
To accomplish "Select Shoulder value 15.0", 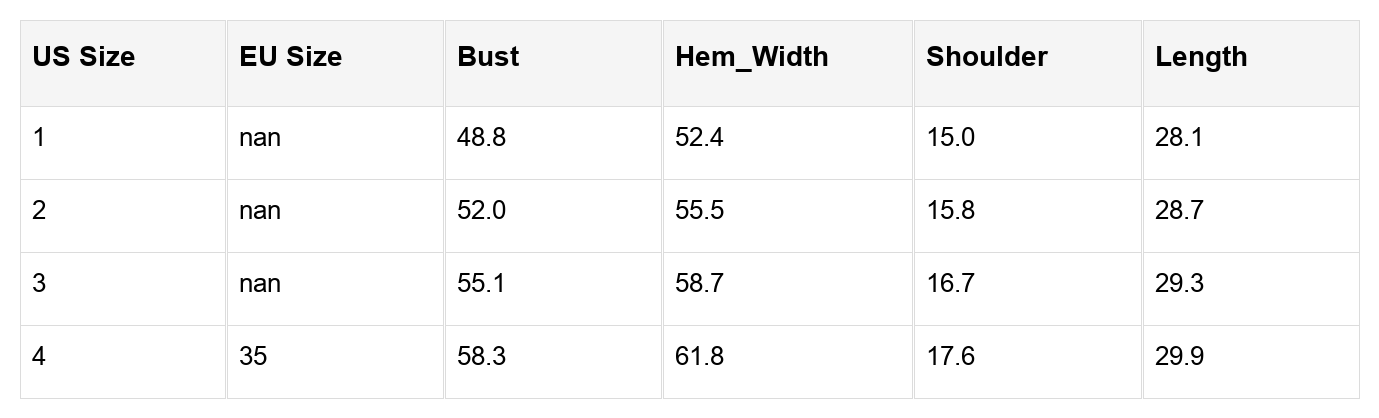I will click(x=950, y=137).
